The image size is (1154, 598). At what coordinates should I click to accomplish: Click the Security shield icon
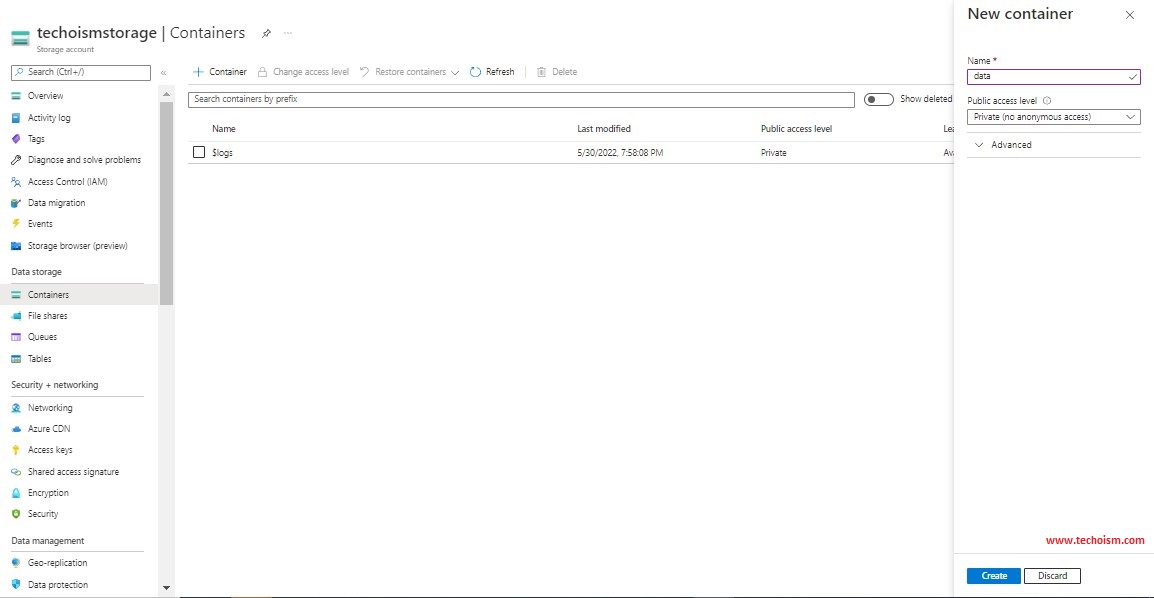(16, 514)
